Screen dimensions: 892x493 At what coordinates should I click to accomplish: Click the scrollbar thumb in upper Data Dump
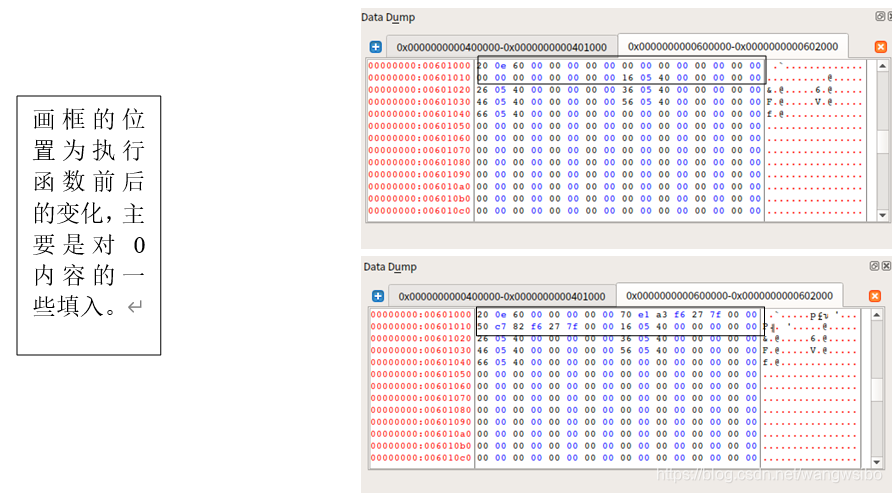(x=882, y=140)
